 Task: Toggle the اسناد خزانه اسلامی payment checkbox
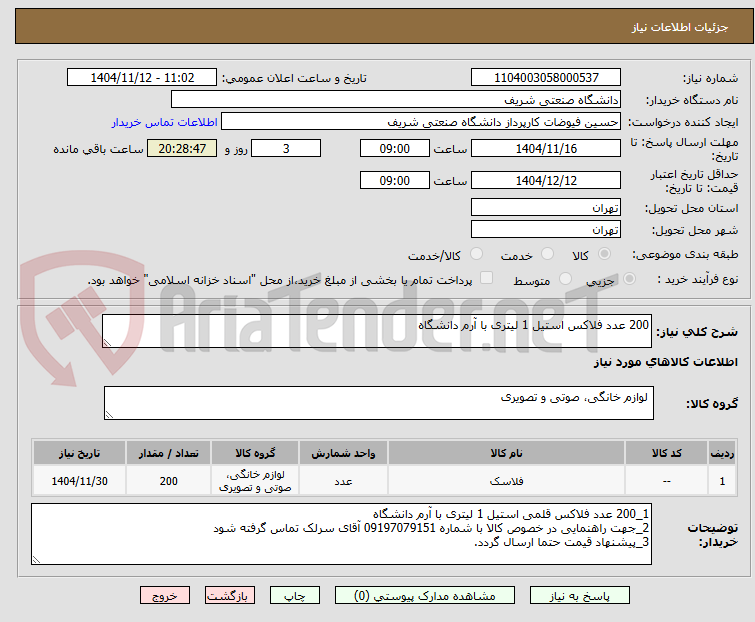click(x=487, y=278)
